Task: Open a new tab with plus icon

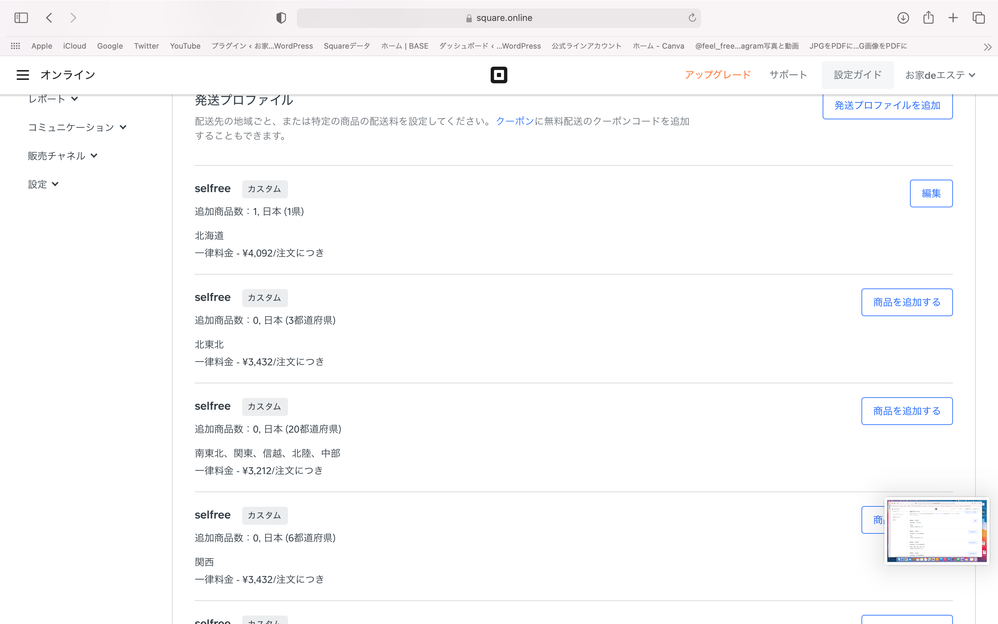Action: coord(953,18)
